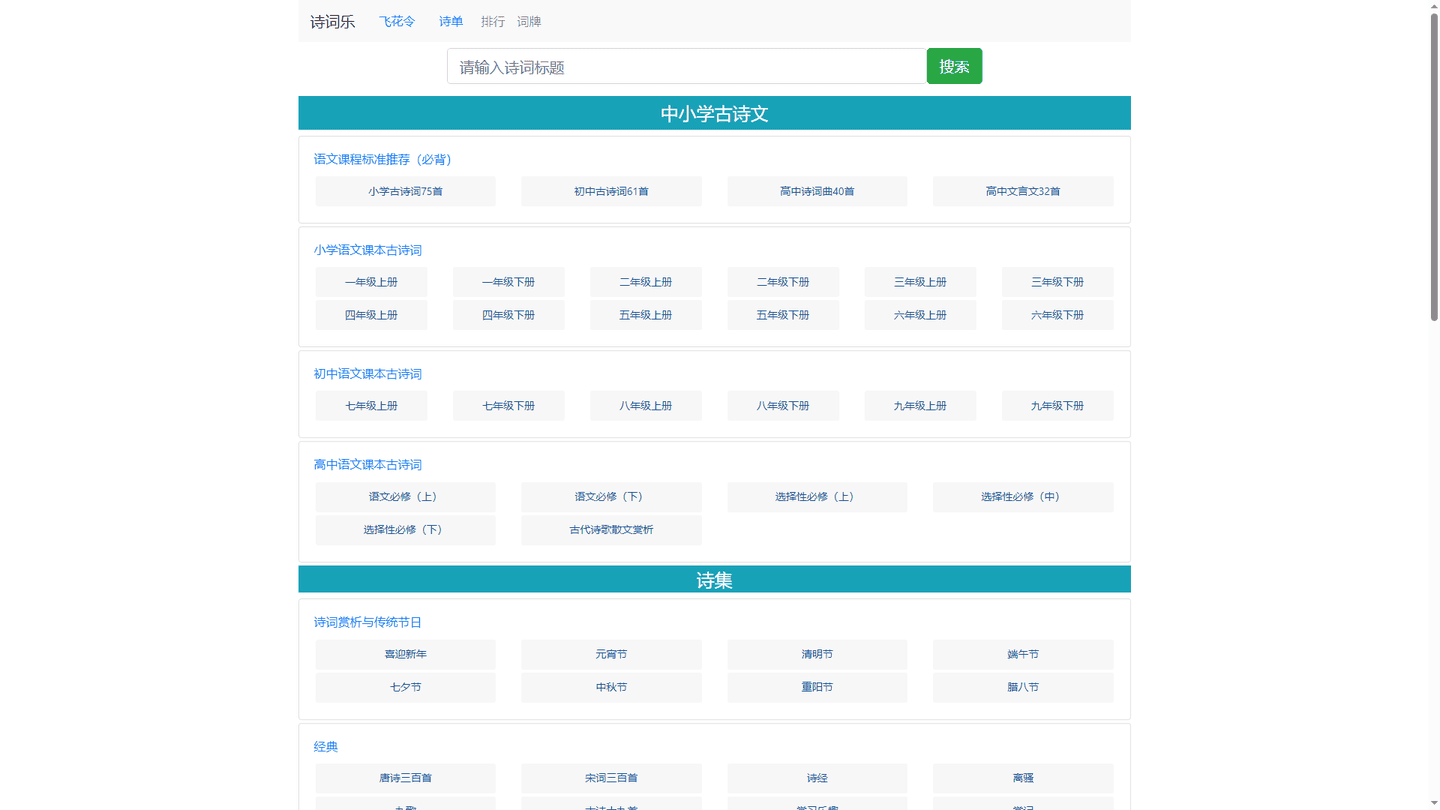Open the 词牌 nav item
The width and height of the screenshot is (1440, 810).
tap(529, 21)
